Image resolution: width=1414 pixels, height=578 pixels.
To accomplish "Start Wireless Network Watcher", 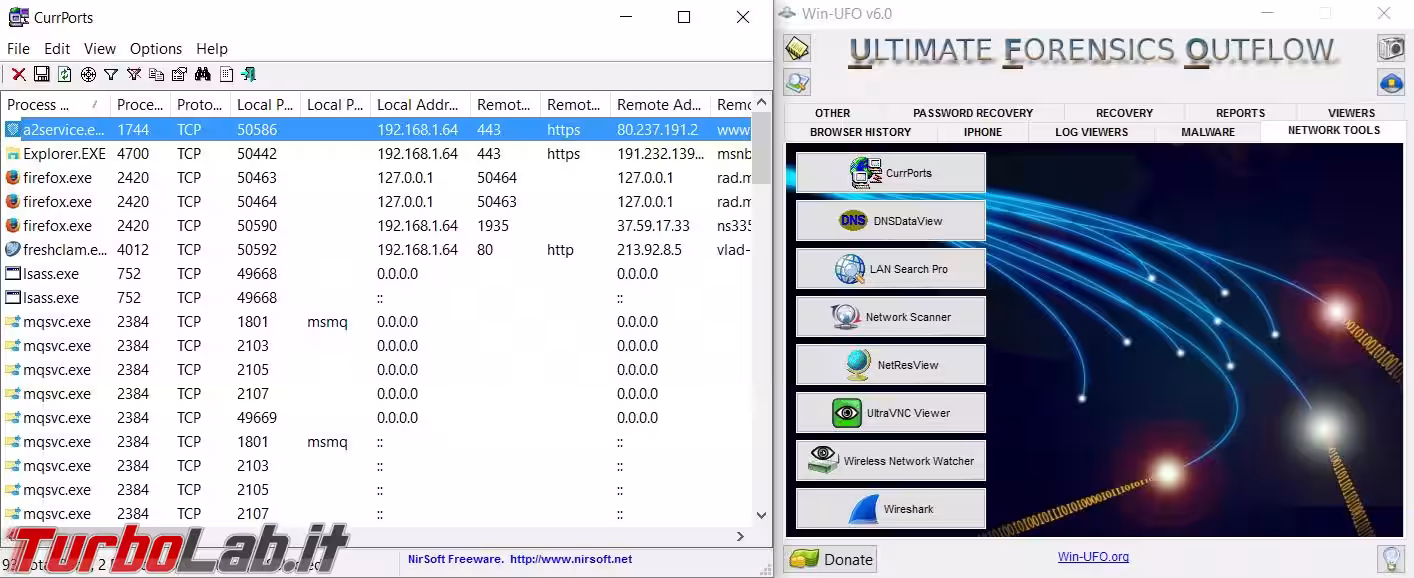I will point(890,461).
